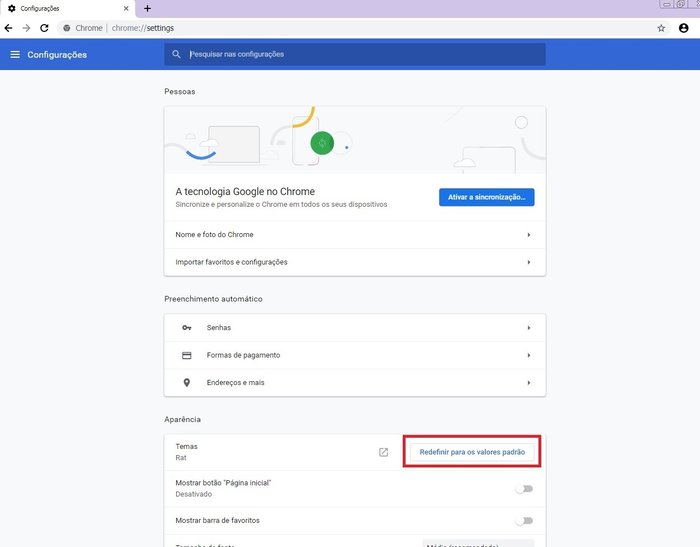Expand Nome e foto do Chrome arrow
The height and width of the screenshot is (547, 700).
tap(529, 235)
